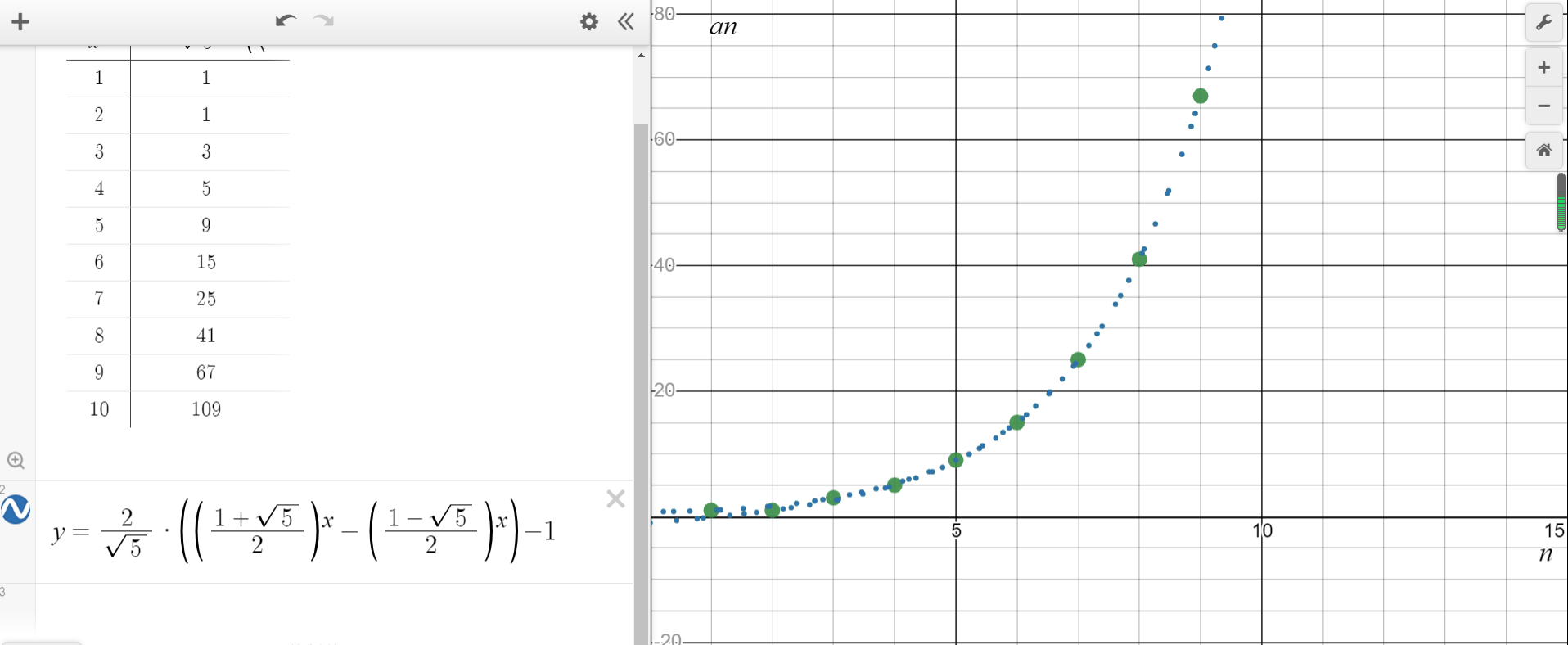Reset graph to default home view

point(1544,151)
